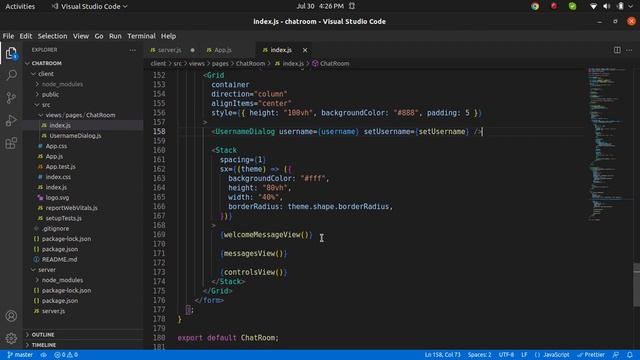Open the Help menu
Screen dimensions: 640x360
[168, 36]
